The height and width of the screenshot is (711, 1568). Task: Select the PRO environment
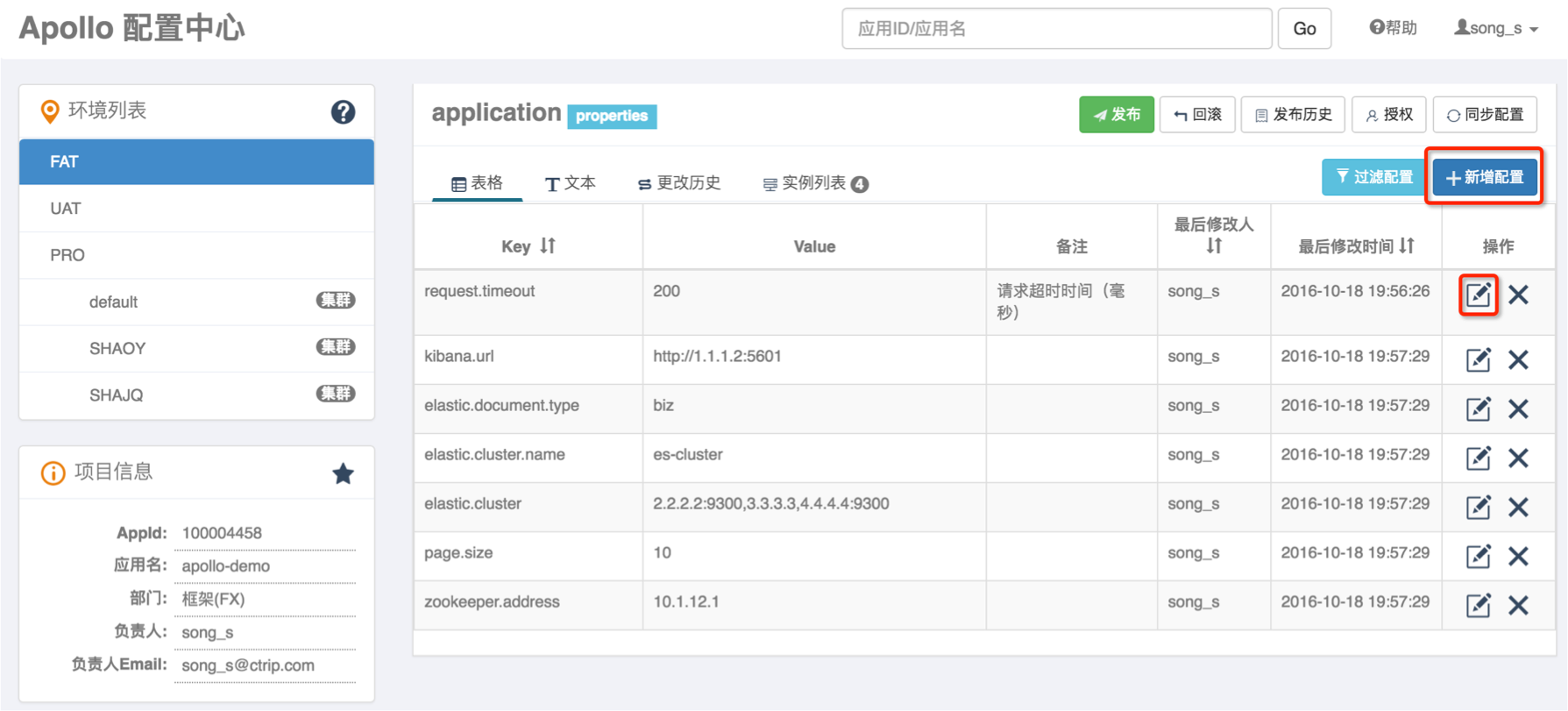(x=196, y=255)
